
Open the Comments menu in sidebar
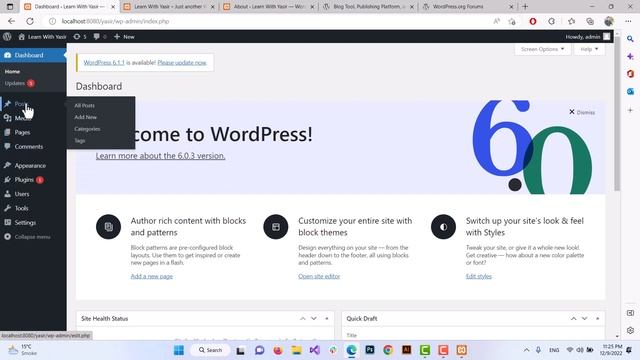tap(29, 147)
